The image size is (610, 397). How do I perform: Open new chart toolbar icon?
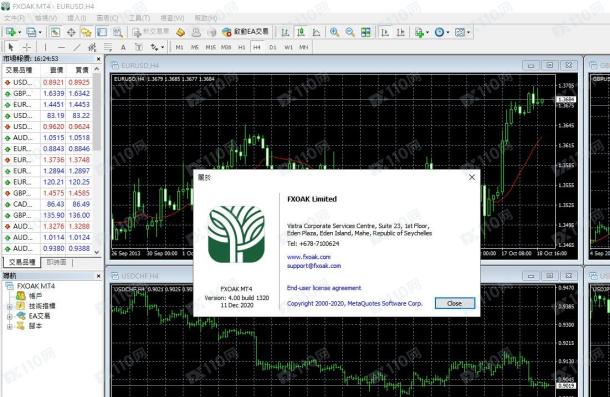pyautogui.click(x=12, y=32)
